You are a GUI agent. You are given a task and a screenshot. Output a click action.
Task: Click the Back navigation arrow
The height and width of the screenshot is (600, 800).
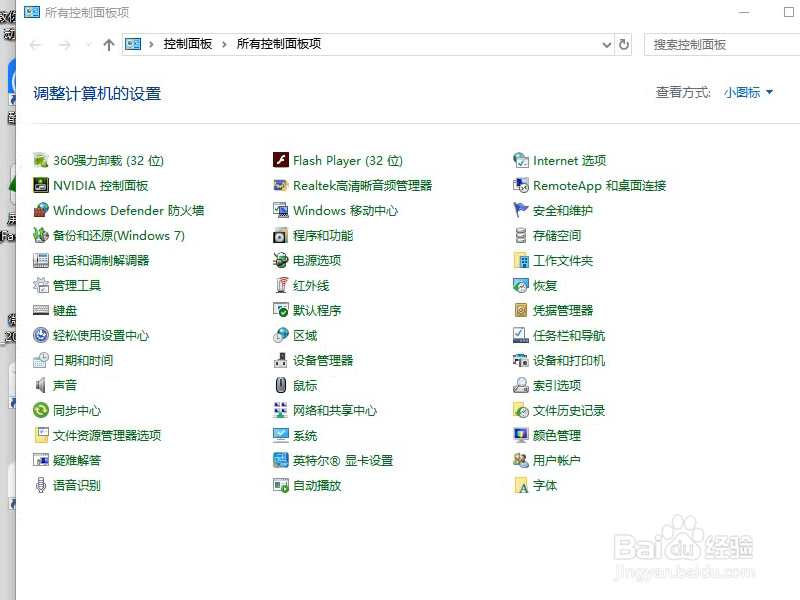point(36,45)
